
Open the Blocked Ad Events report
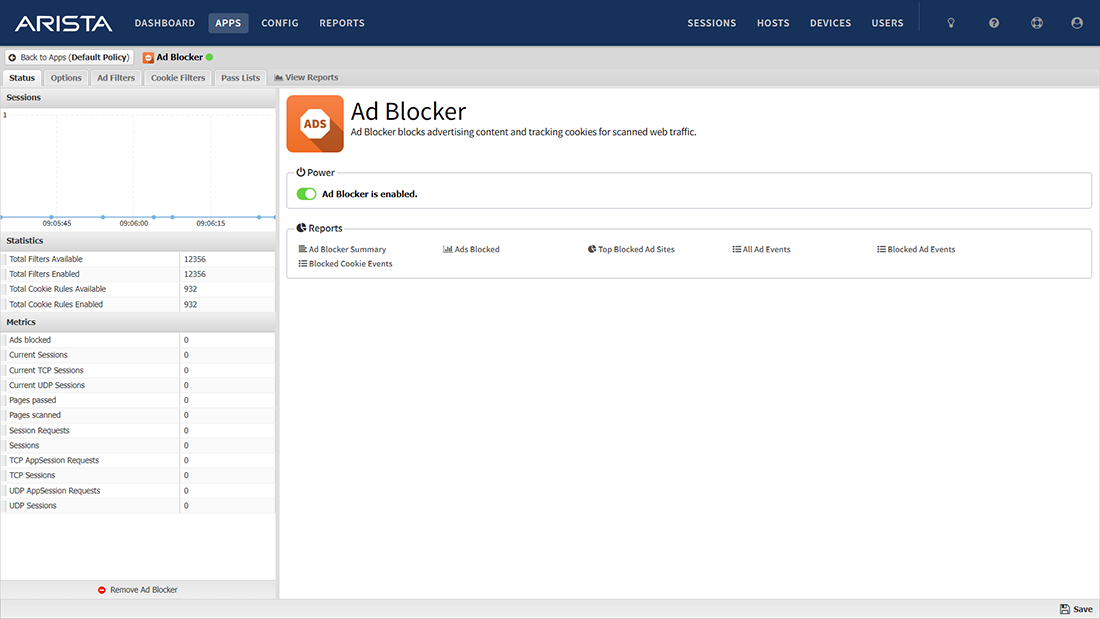[916, 249]
